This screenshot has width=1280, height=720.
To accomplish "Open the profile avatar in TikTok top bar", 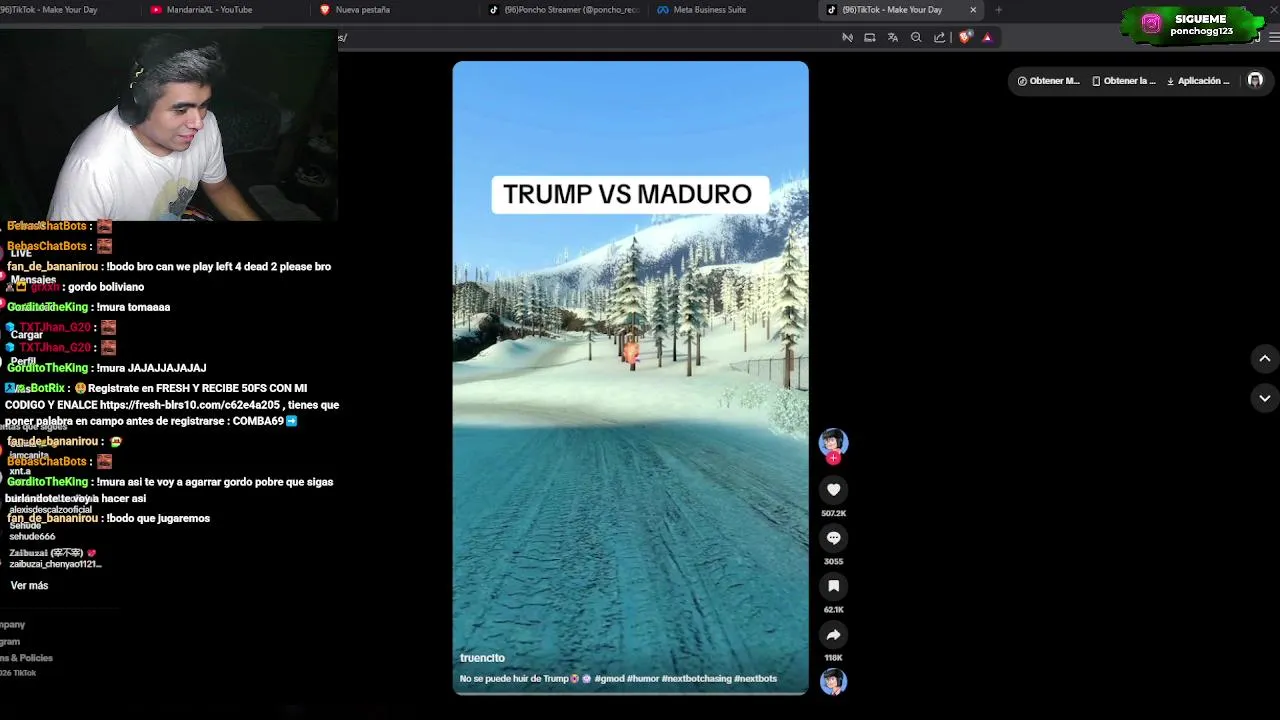I will pyautogui.click(x=1255, y=81).
